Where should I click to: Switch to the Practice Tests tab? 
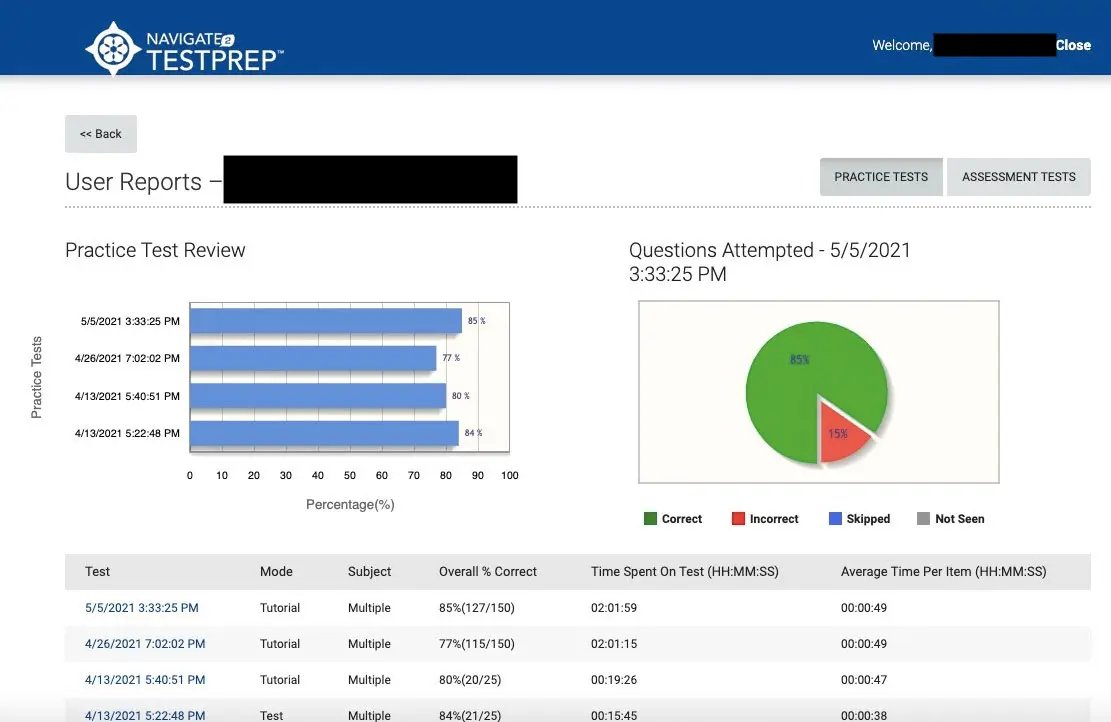coord(881,177)
